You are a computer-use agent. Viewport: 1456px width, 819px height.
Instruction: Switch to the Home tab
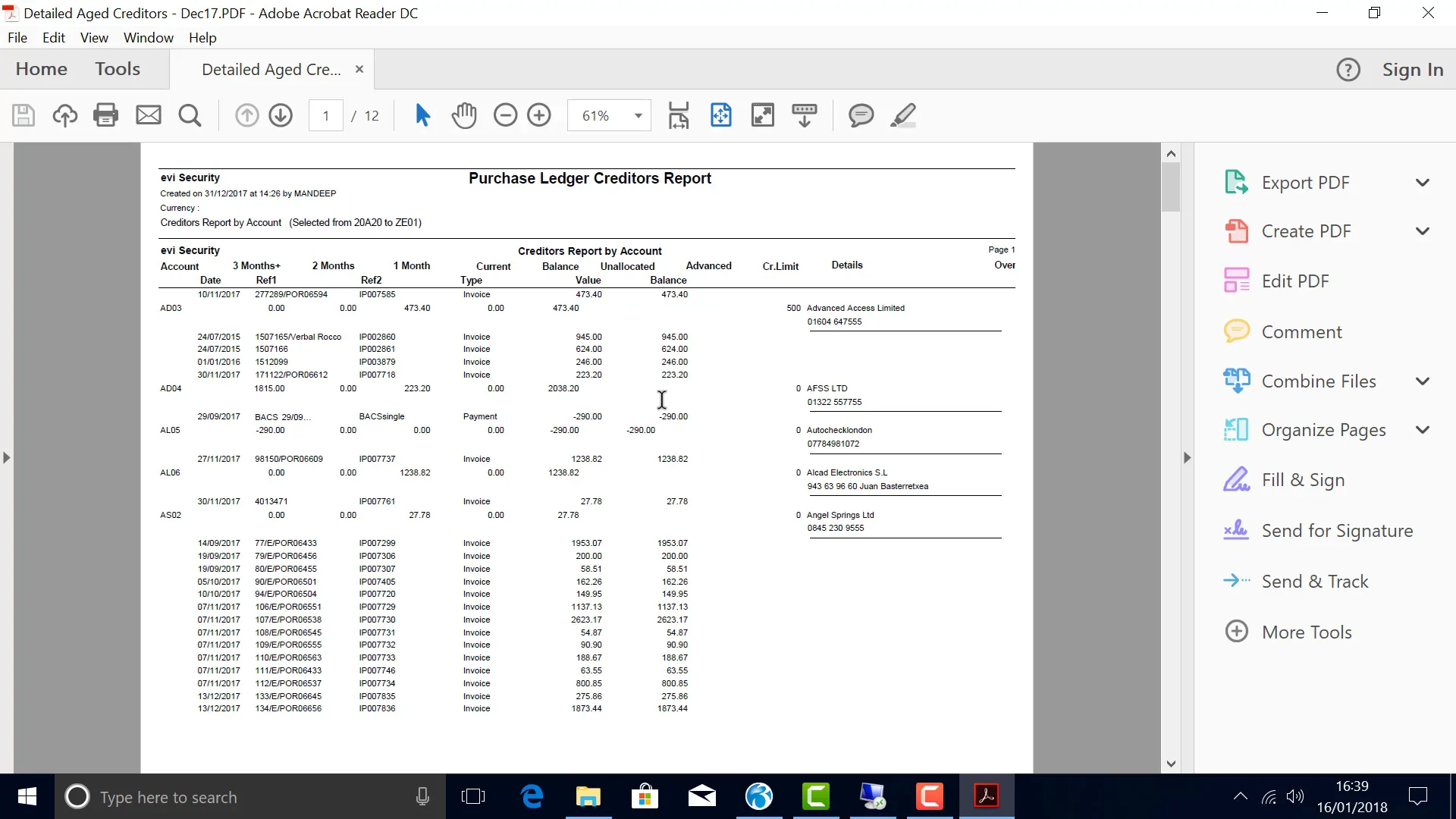pyautogui.click(x=42, y=69)
